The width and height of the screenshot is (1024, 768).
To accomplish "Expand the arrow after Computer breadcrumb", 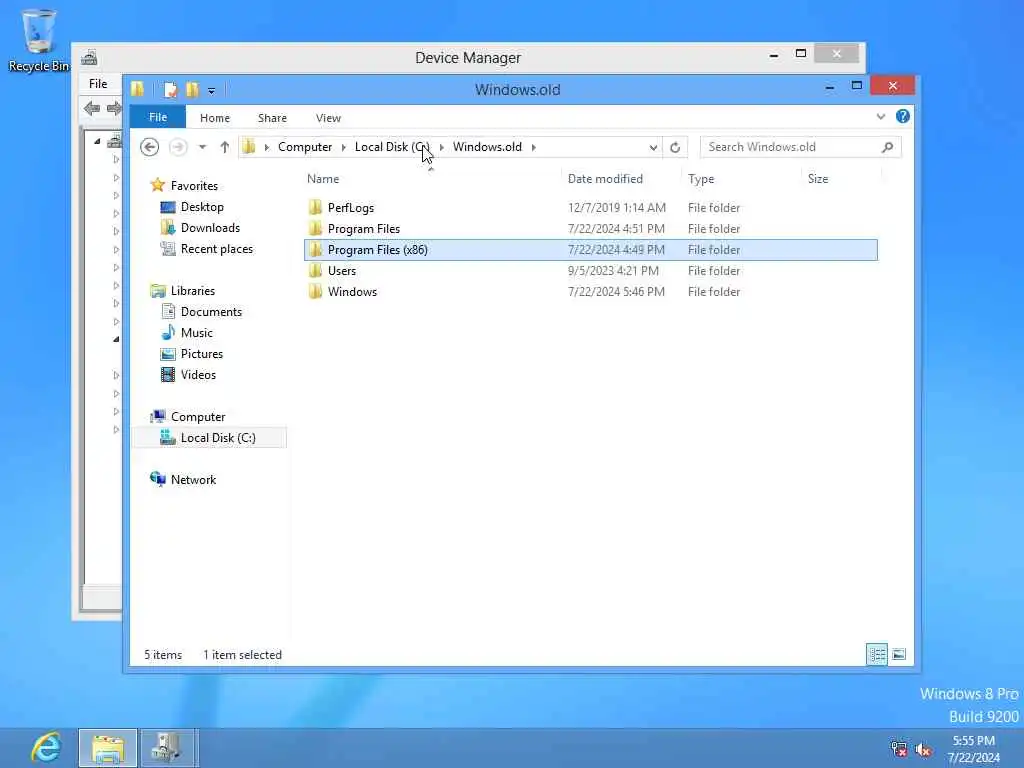I will 344,147.
